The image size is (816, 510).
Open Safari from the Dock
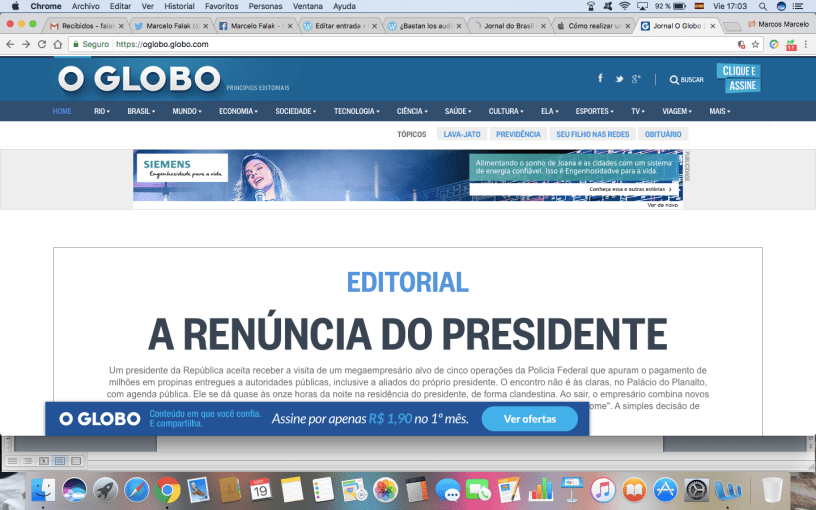(136, 490)
